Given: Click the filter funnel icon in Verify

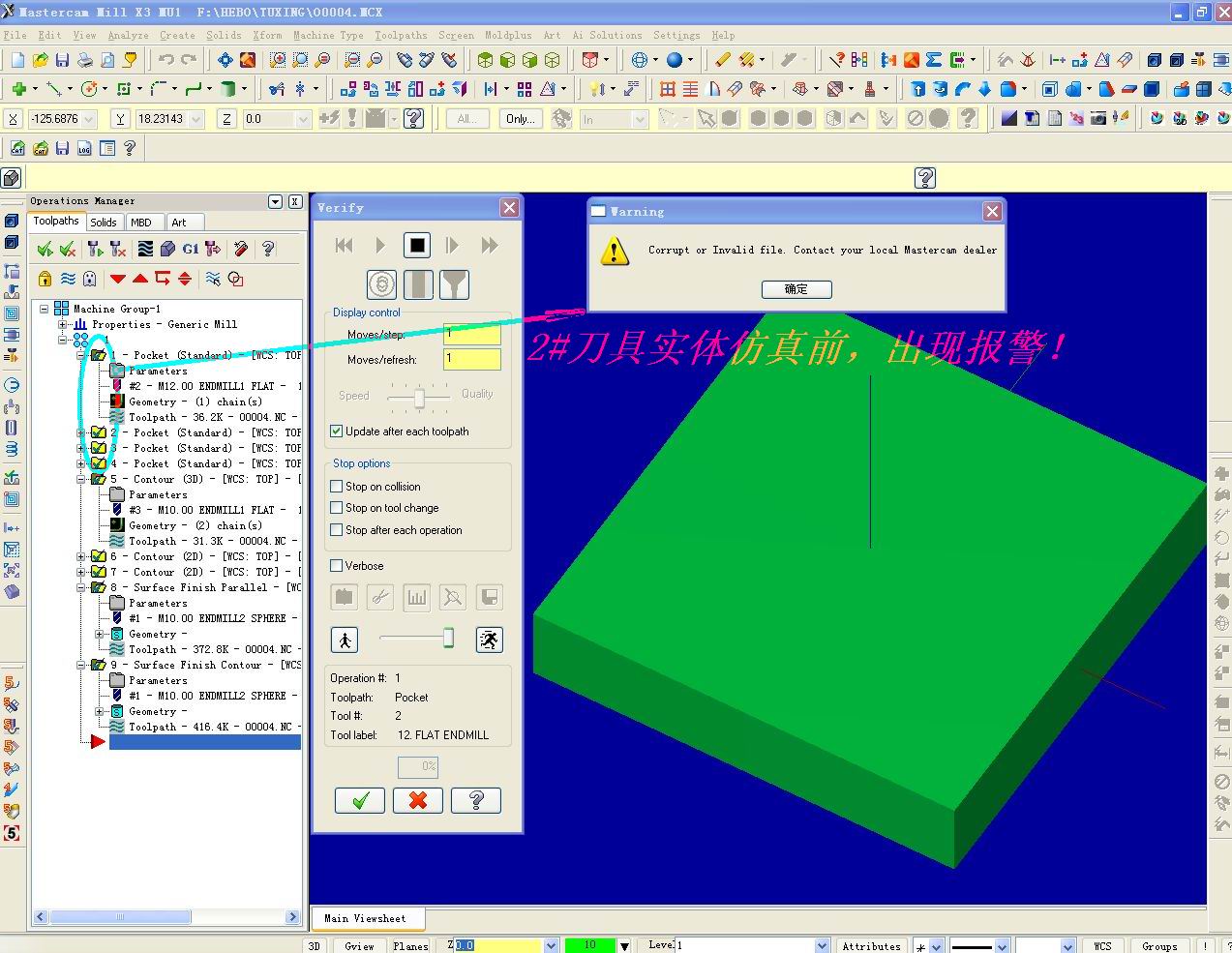Looking at the screenshot, I should [x=454, y=284].
